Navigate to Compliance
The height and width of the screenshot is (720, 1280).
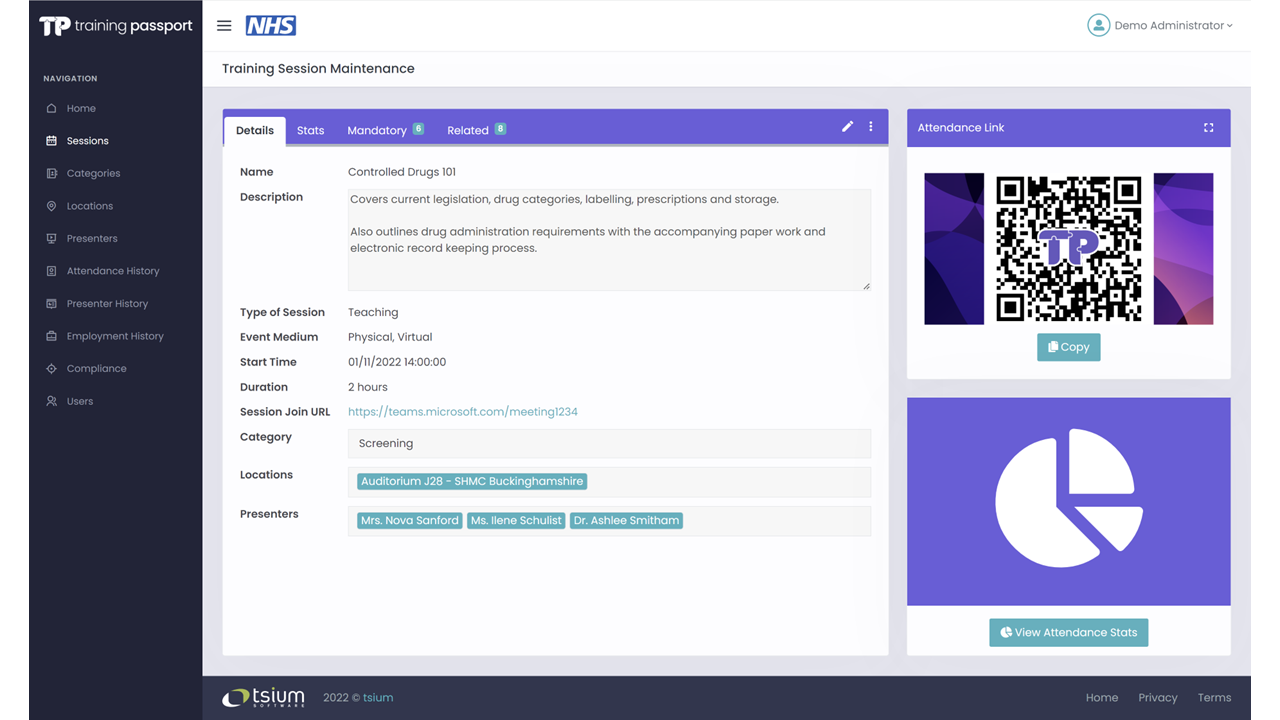(97, 368)
